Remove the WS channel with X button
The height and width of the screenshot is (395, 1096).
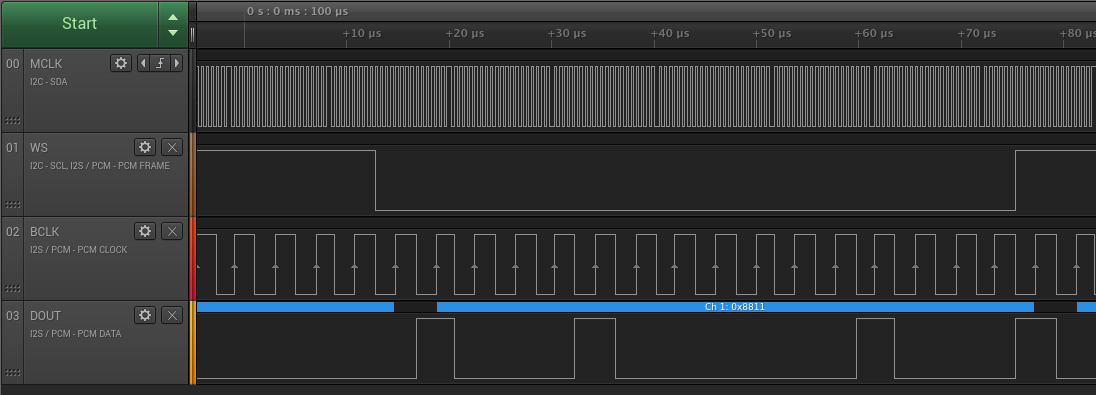(172, 147)
